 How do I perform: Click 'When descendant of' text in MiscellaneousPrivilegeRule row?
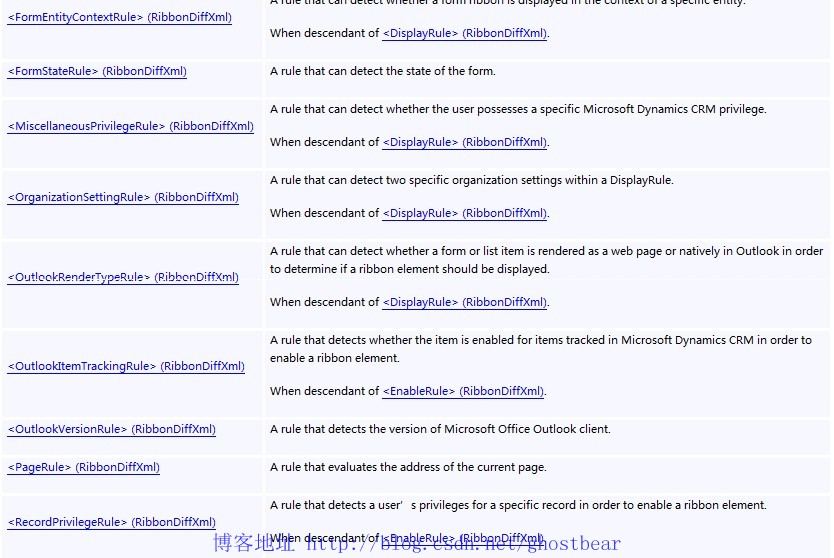pyautogui.click(x=324, y=142)
